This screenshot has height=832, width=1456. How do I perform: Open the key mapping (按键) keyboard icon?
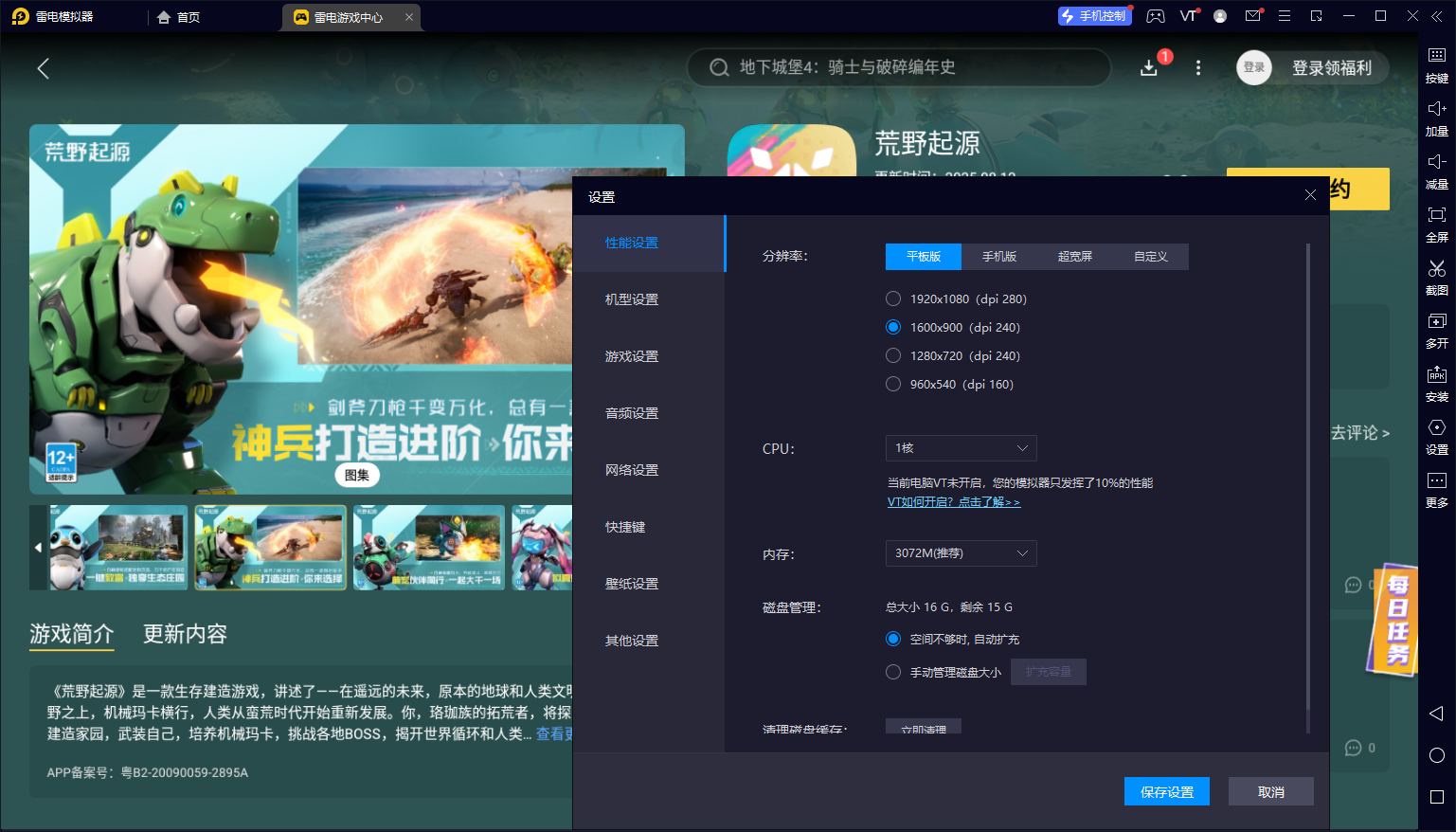point(1436,57)
